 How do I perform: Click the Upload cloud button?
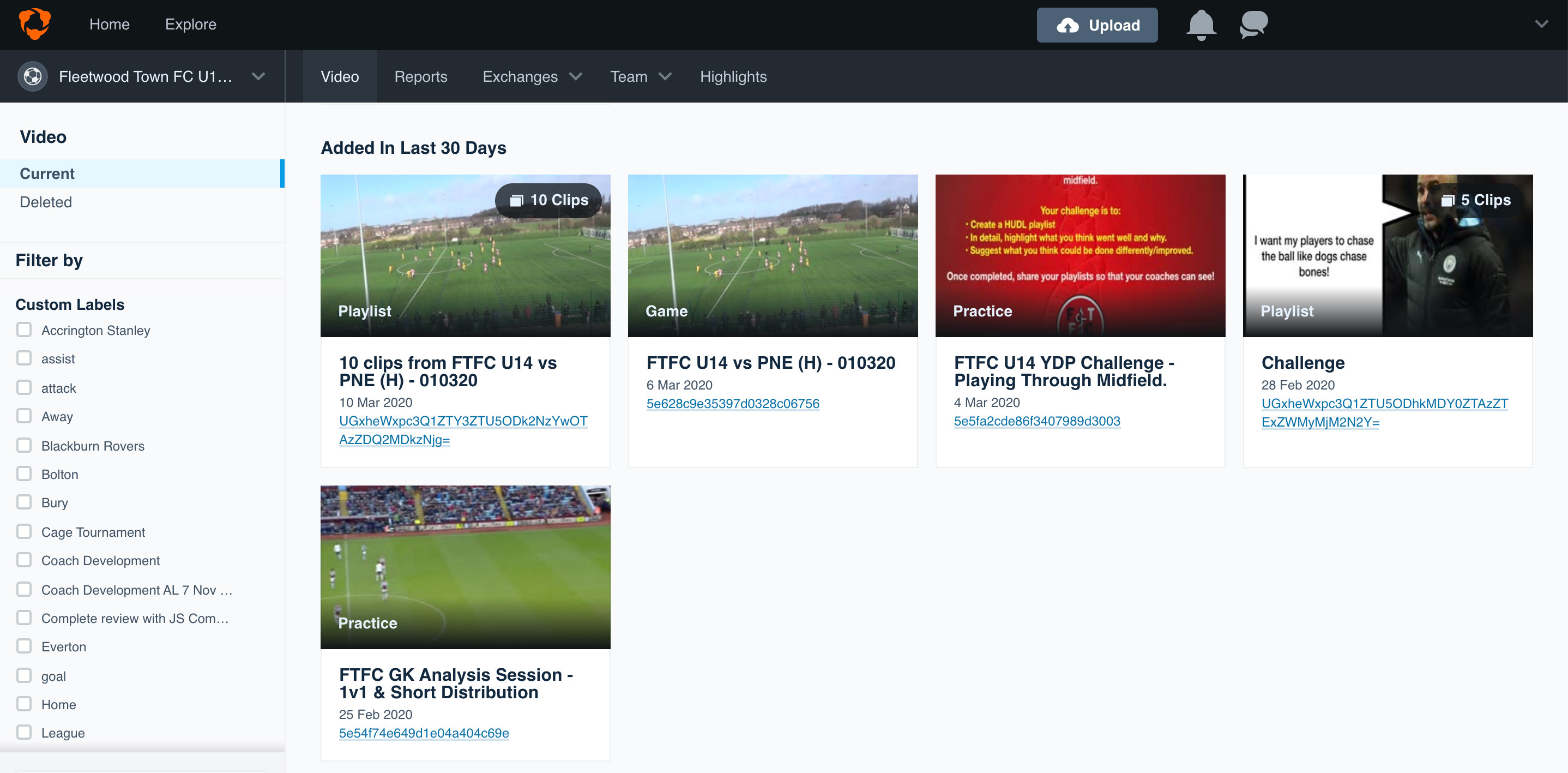(x=1097, y=25)
